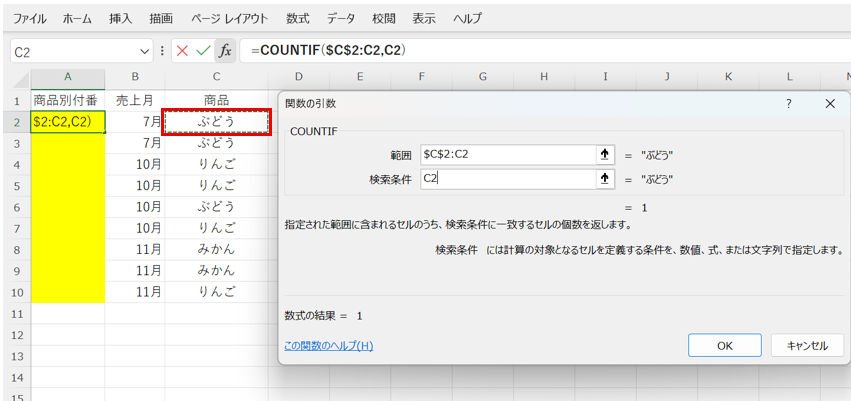Open the ファイル menu tab

[x=29, y=18]
